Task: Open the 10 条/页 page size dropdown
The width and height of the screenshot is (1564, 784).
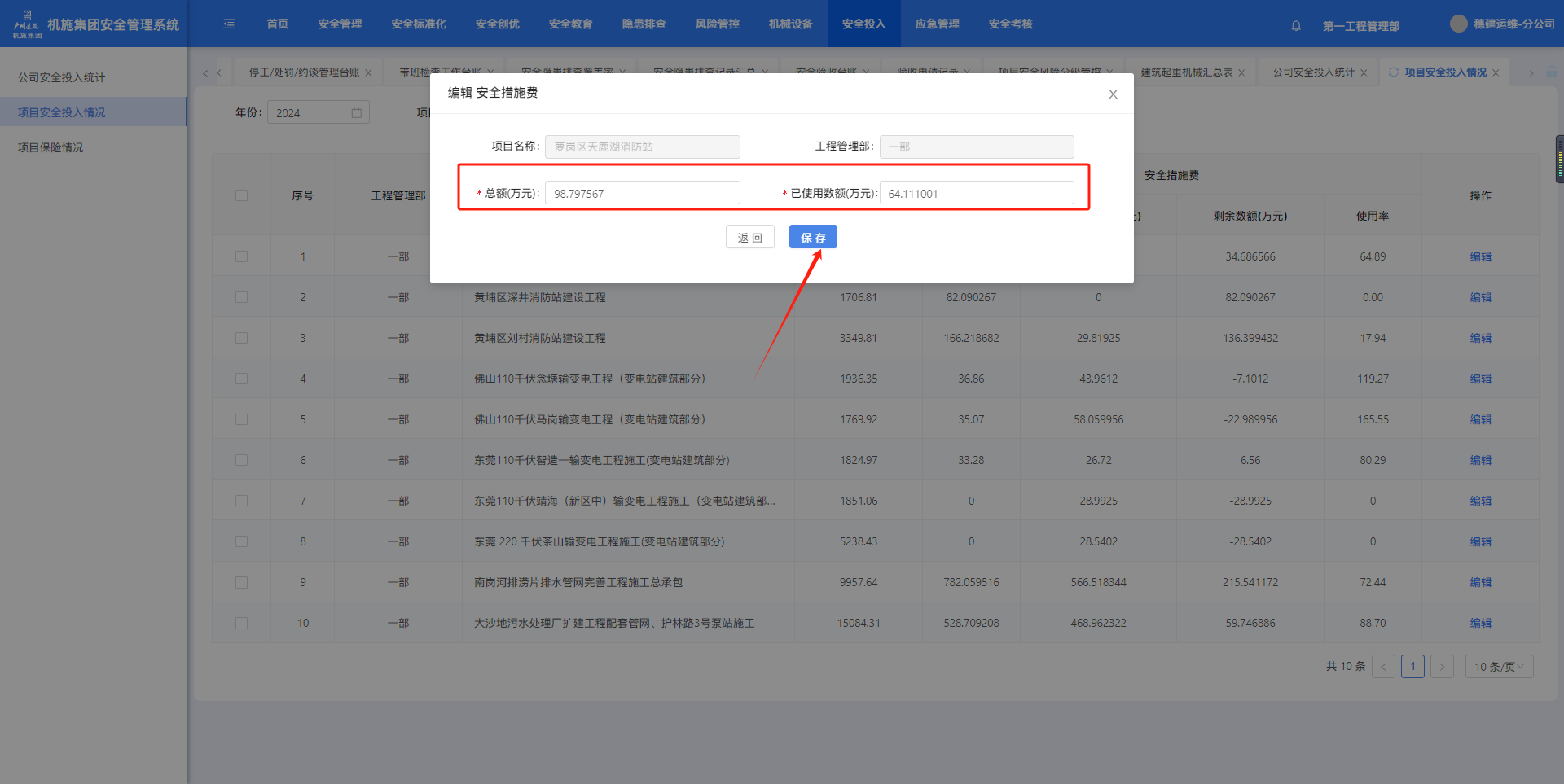Action: 1499,667
